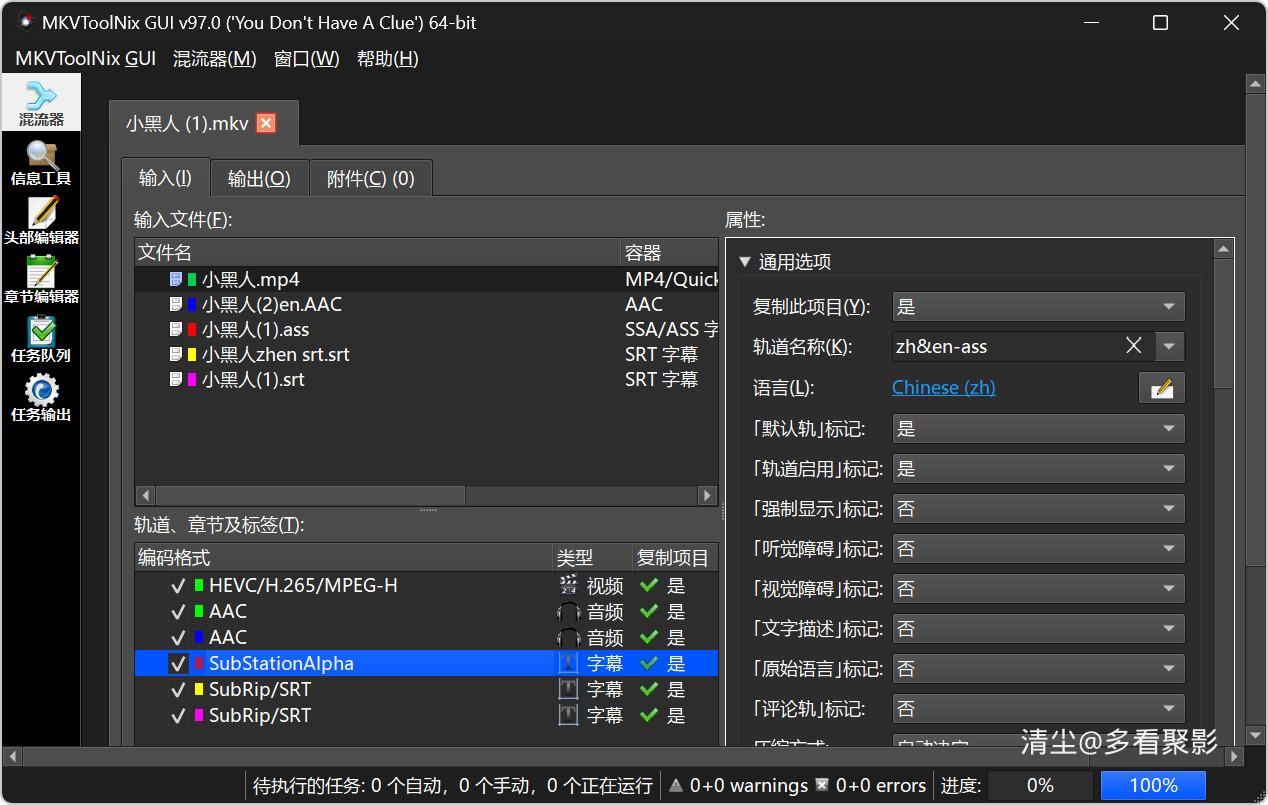Open the 任务输出 (job output) icon
Viewport: 1268px width, 805px height.
click(40, 399)
